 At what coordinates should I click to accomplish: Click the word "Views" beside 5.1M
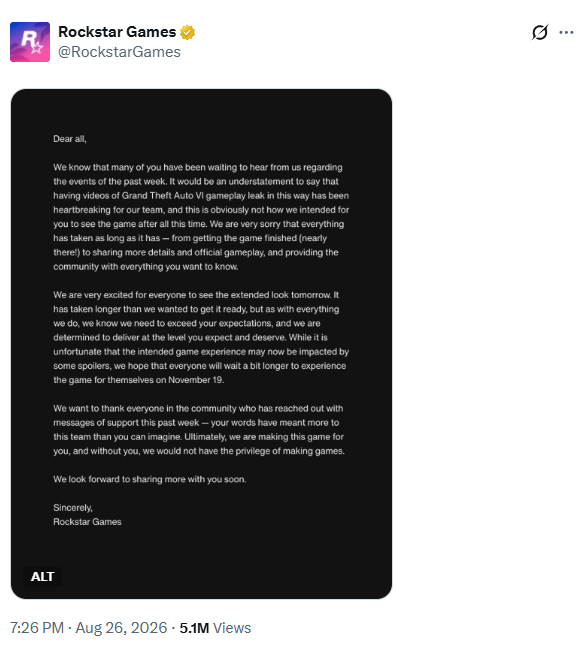coord(232,628)
